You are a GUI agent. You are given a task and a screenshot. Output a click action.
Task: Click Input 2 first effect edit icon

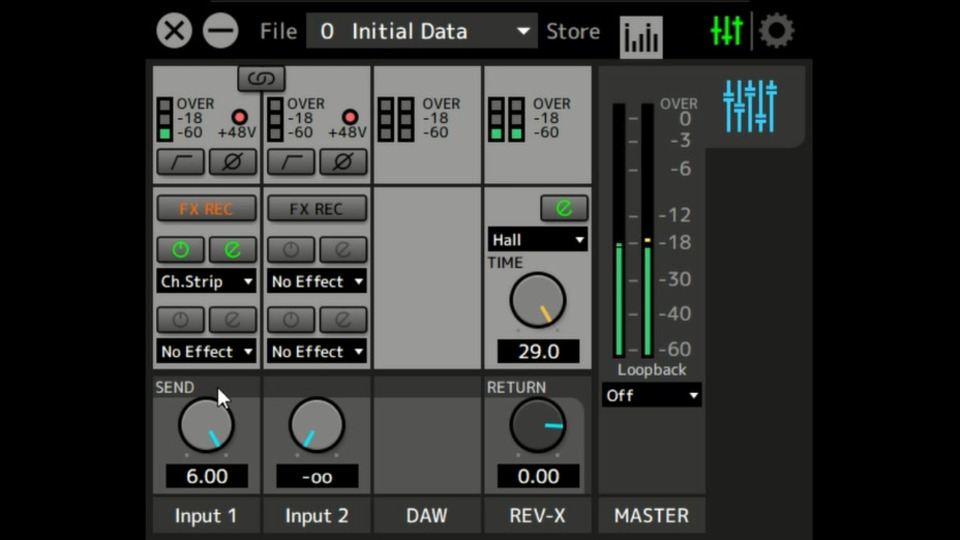point(343,249)
